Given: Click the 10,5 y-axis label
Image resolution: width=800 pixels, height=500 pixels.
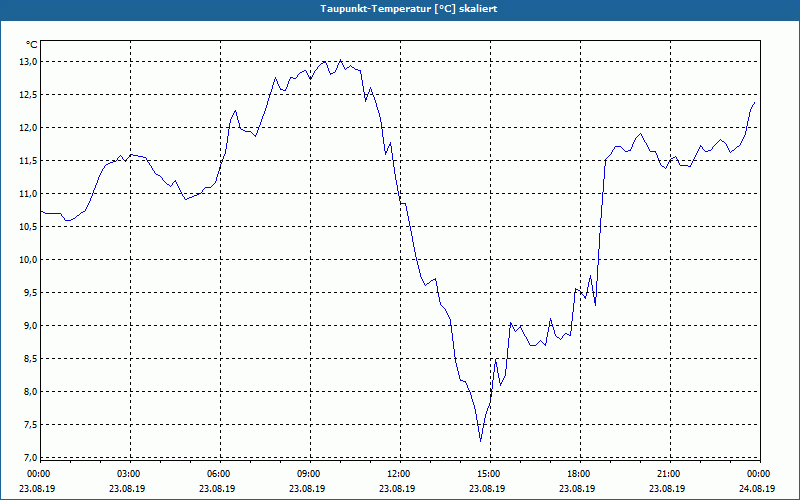Looking at the screenshot, I should pos(28,227).
